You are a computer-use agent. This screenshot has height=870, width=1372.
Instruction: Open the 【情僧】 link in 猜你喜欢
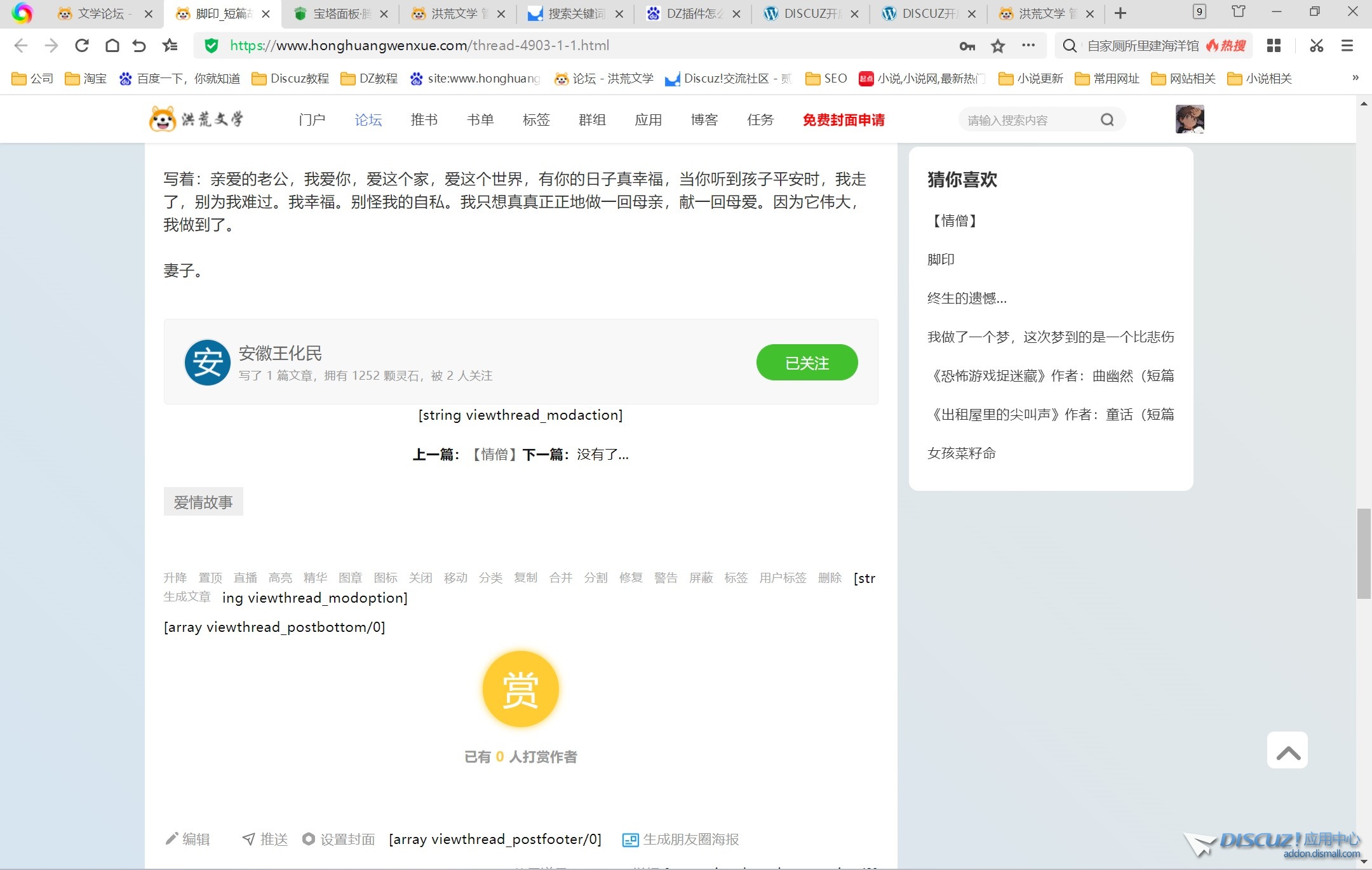click(x=953, y=220)
